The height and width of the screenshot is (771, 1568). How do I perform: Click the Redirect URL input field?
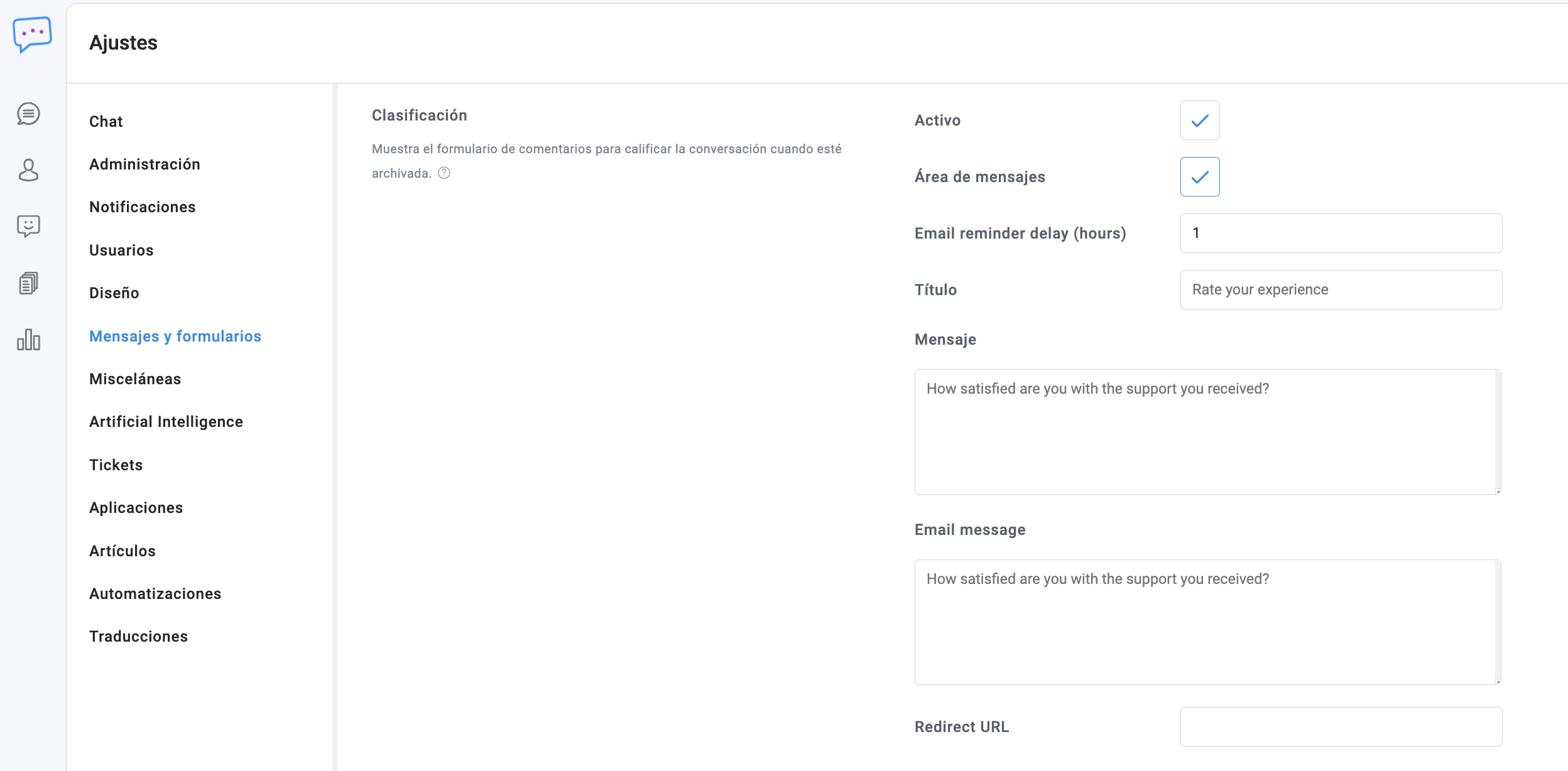1341,727
